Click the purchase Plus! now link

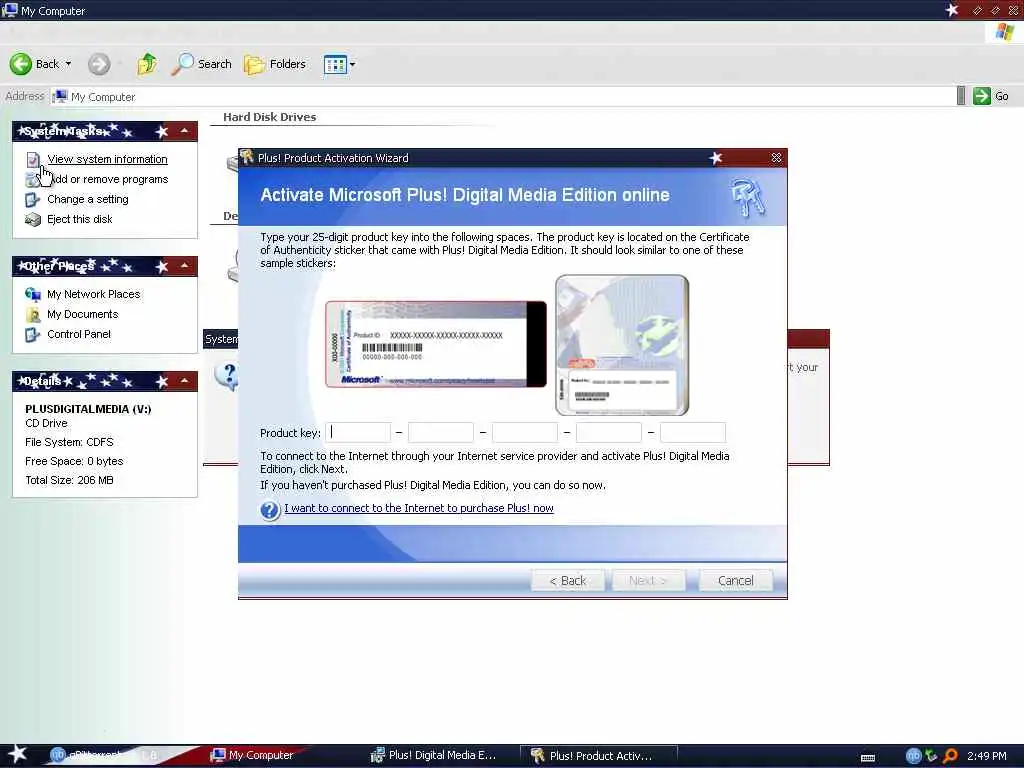pos(419,508)
